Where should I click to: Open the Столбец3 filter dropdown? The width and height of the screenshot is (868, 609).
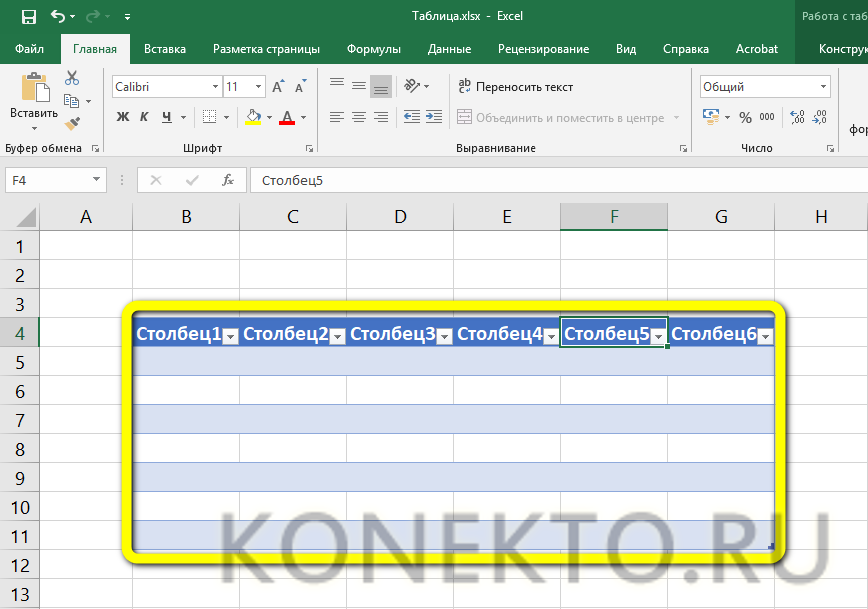[x=444, y=337]
